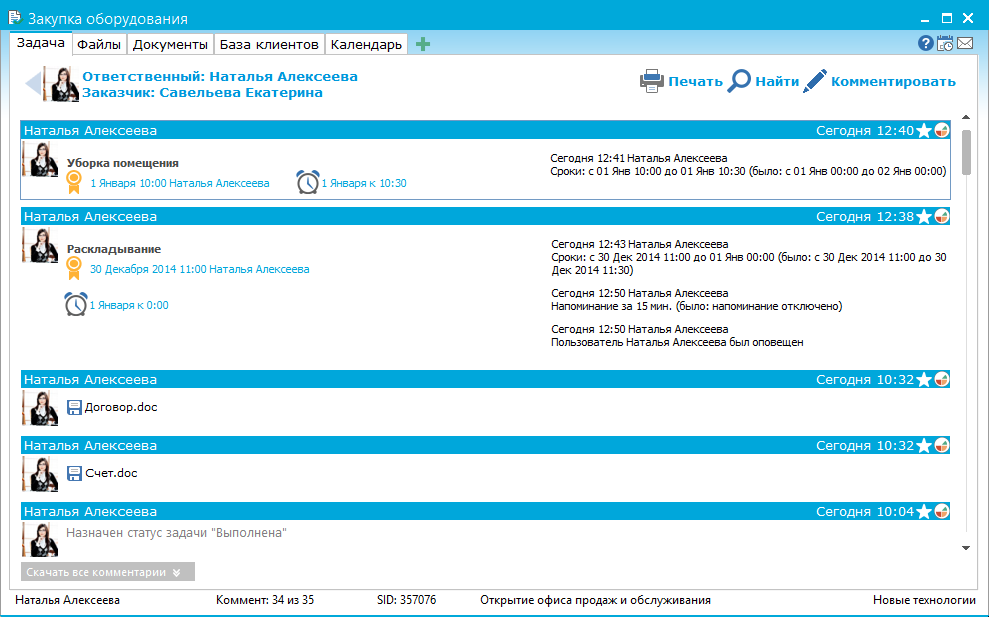Click Коммент: 34 из 35 in the status bar

pos(265,600)
